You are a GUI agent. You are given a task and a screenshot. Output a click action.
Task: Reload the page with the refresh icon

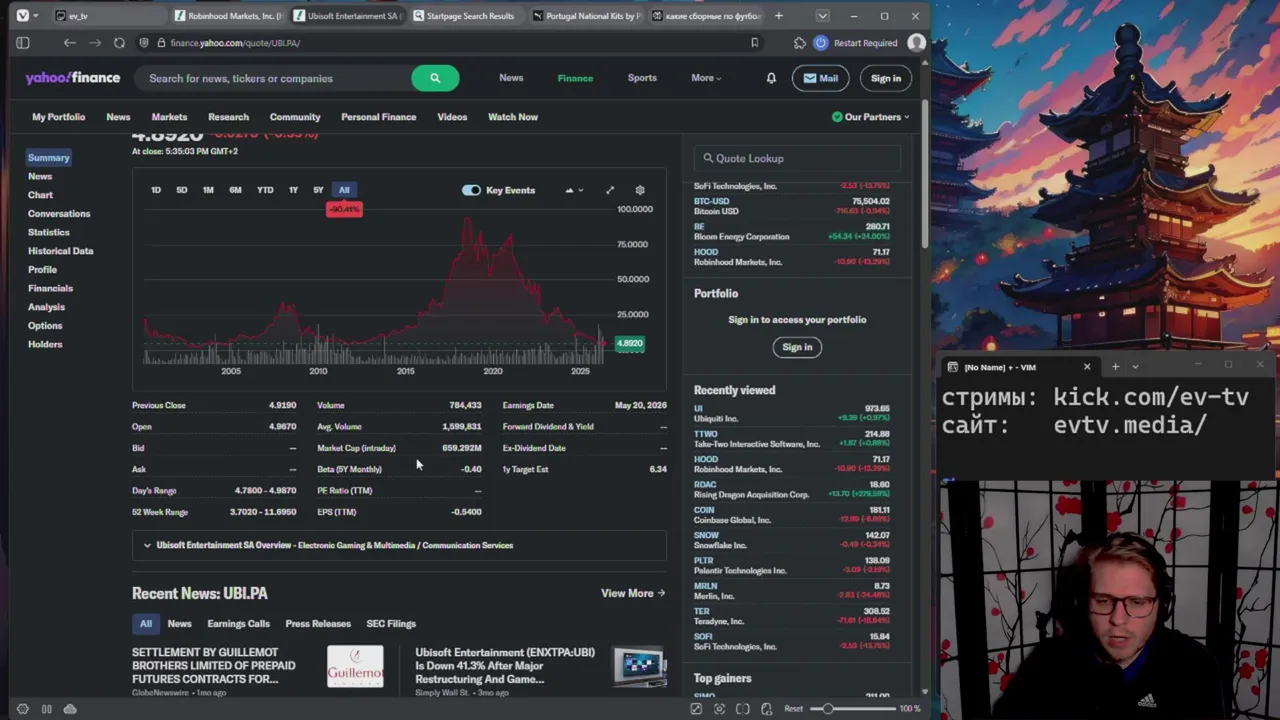point(119,43)
